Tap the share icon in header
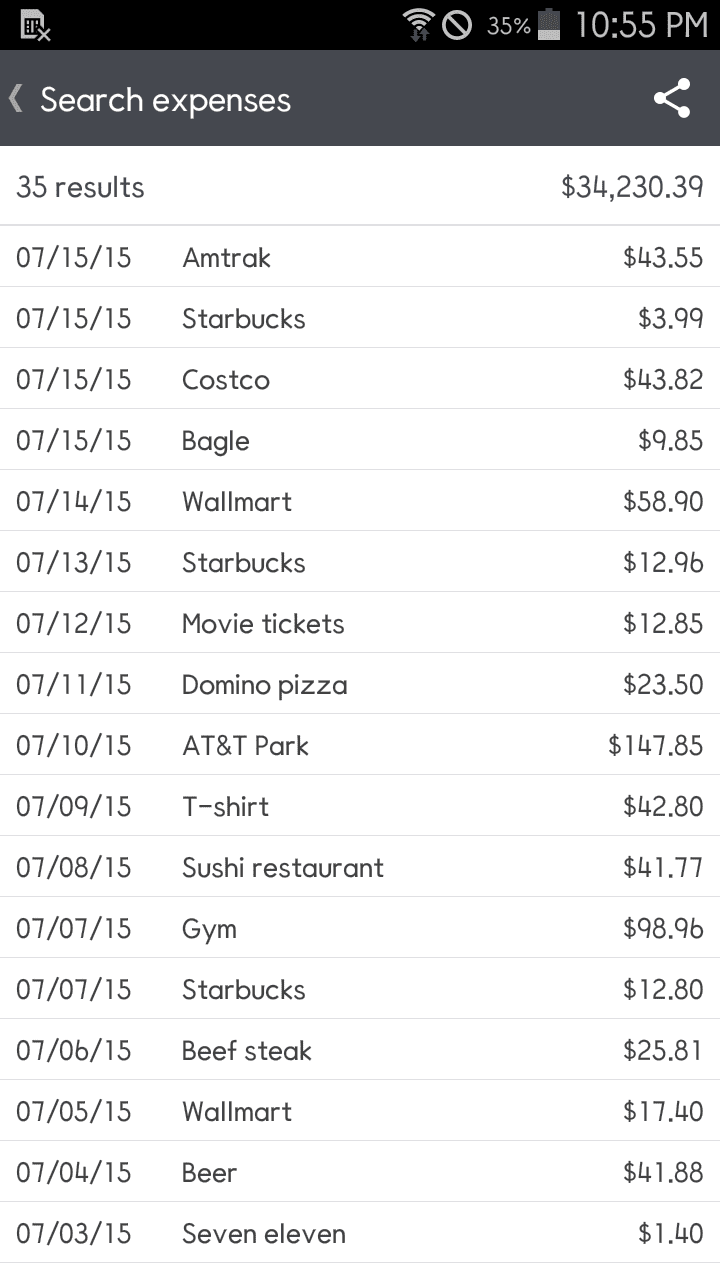Image resolution: width=720 pixels, height=1280 pixels. coord(672,99)
